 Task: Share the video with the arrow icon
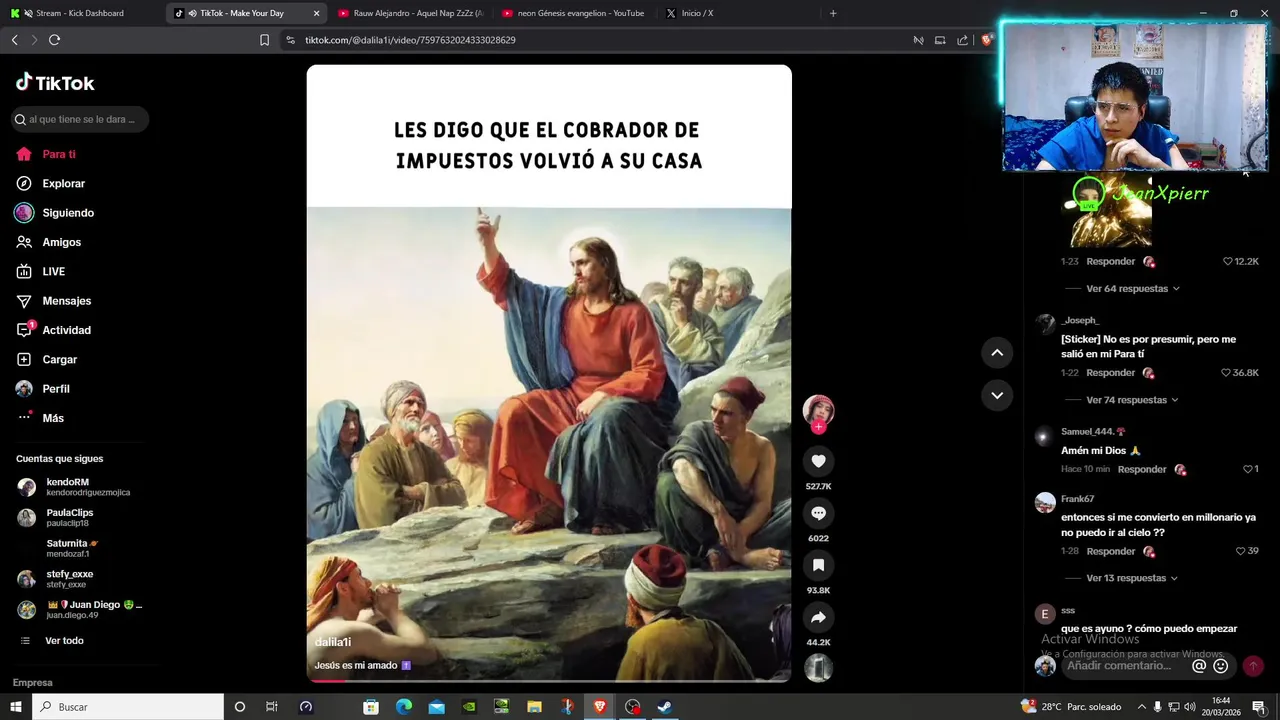818,617
